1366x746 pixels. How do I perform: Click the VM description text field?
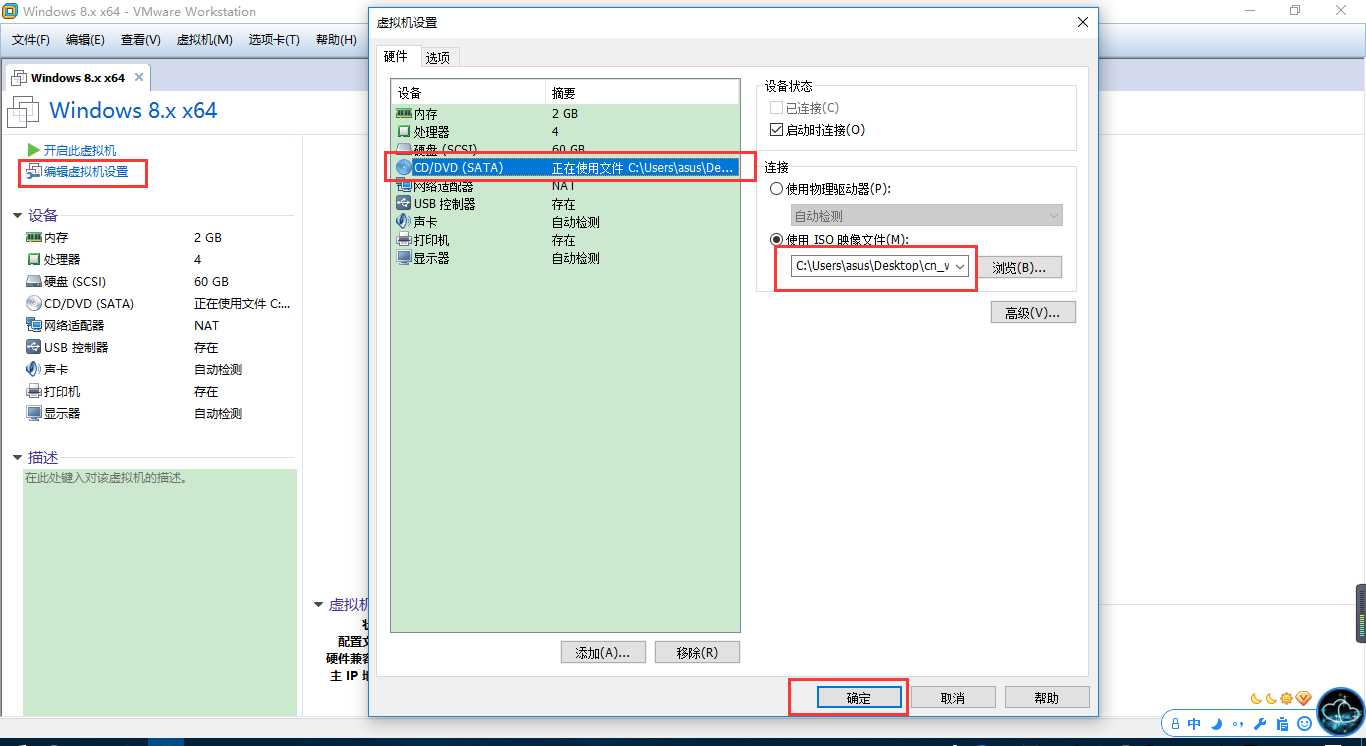point(160,592)
